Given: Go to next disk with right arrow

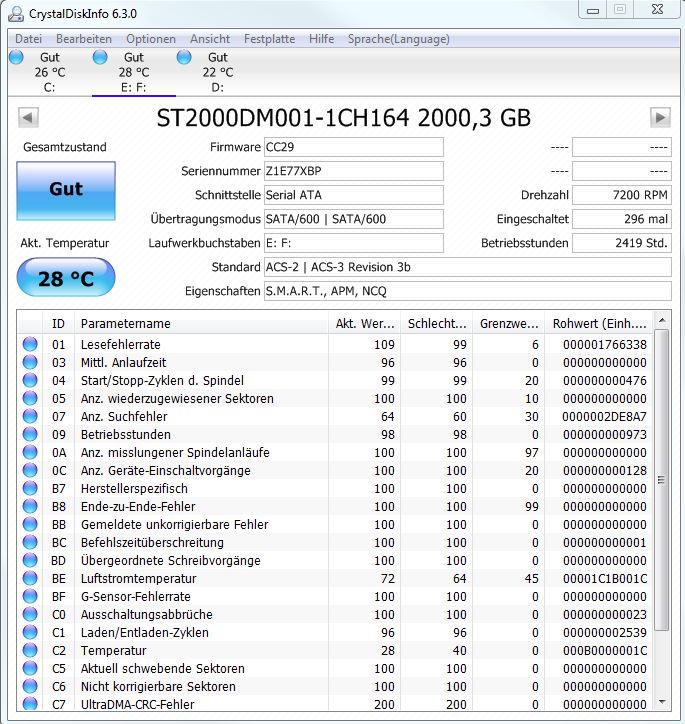Looking at the screenshot, I should (660, 117).
